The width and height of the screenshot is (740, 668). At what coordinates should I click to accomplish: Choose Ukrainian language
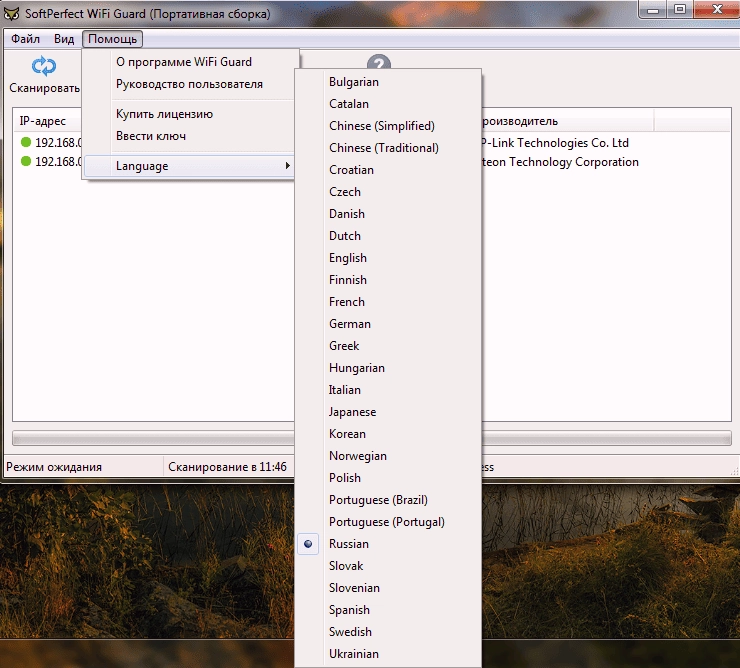pos(388,654)
